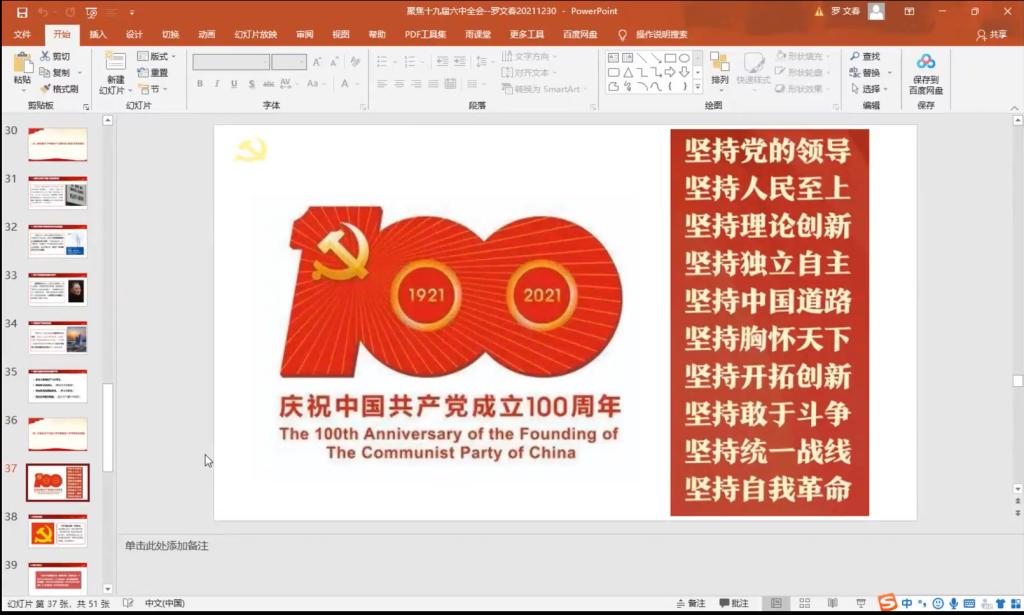Align text left in paragraph group

(x=382, y=84)
